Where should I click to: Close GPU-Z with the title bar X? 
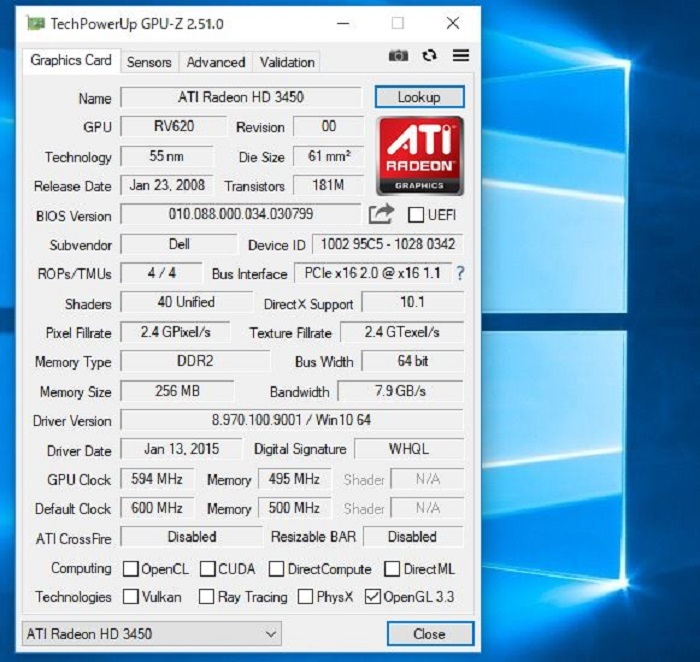(453, 23)
